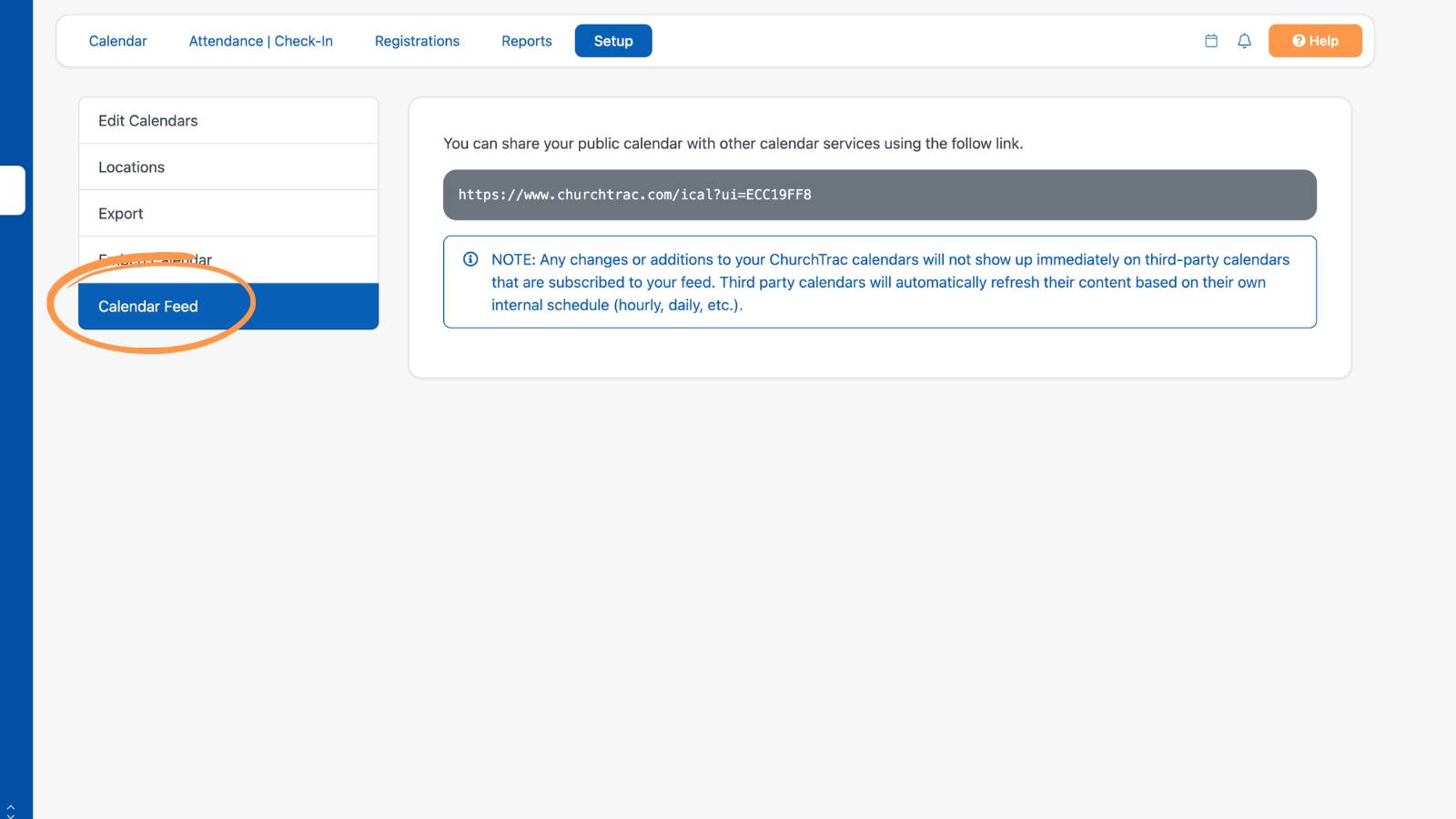Open the Attendance | Check-In tab
The image size is (1456, 819).
[260, 41]
